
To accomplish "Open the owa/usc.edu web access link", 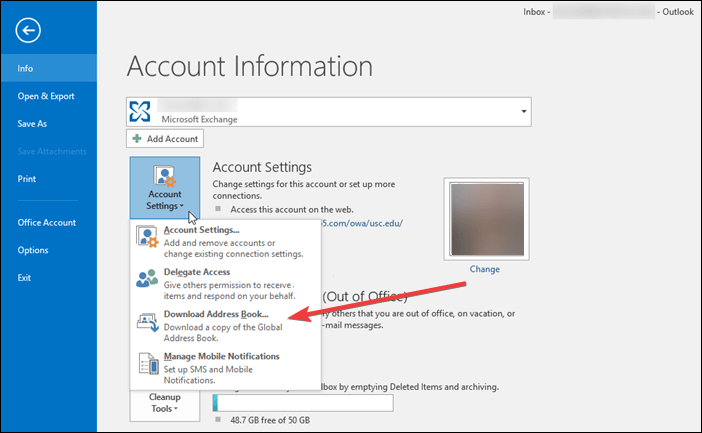I will point(362,223).
